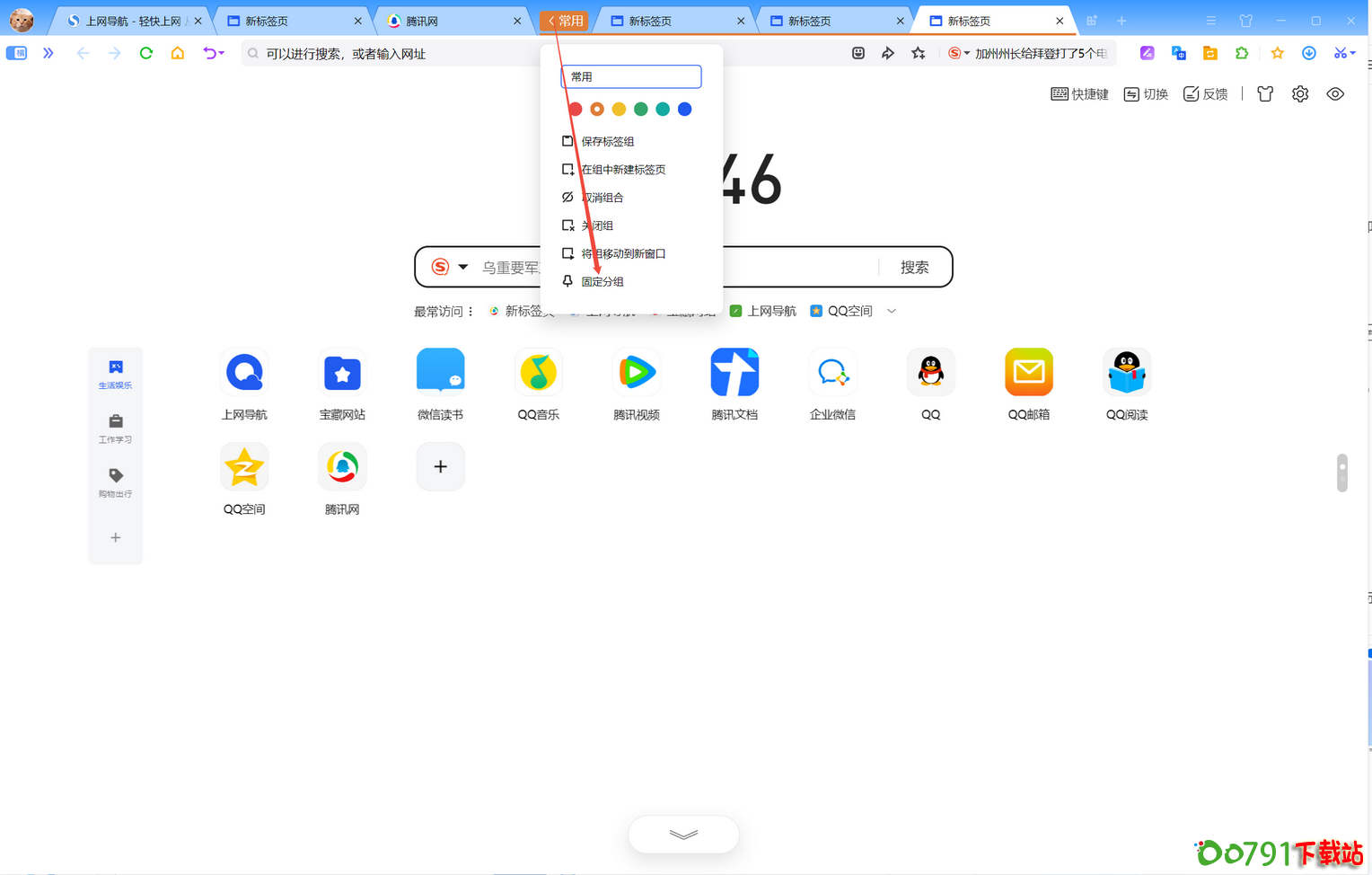This screenshot has width=1372, height=875.
Task: Open the QQ音乐 shortcut icon
Action: [x=538, y=373]
